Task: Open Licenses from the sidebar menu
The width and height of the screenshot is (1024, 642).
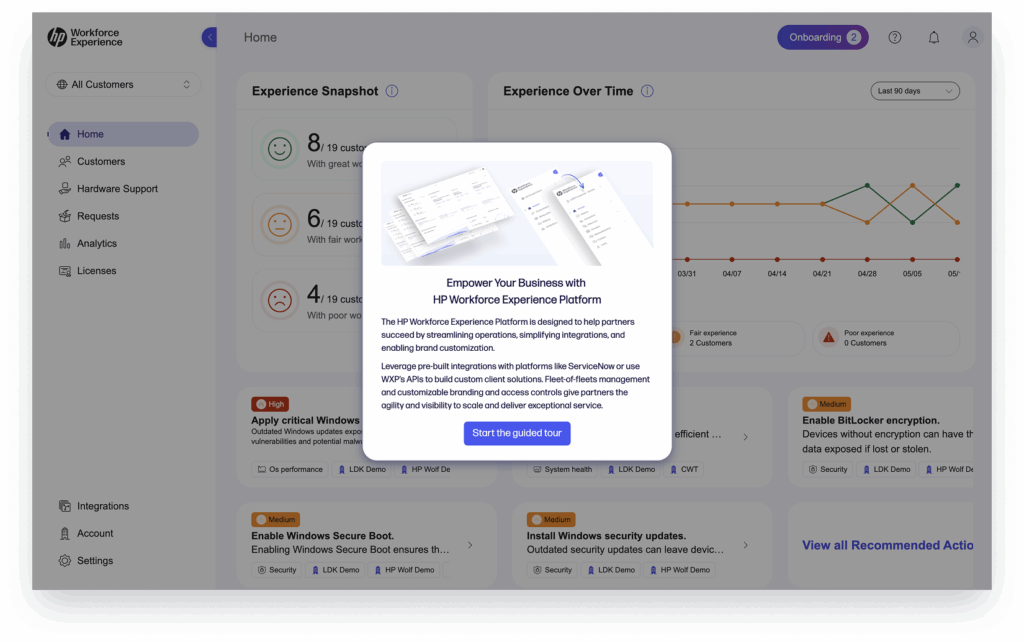Action: [96, 271]
